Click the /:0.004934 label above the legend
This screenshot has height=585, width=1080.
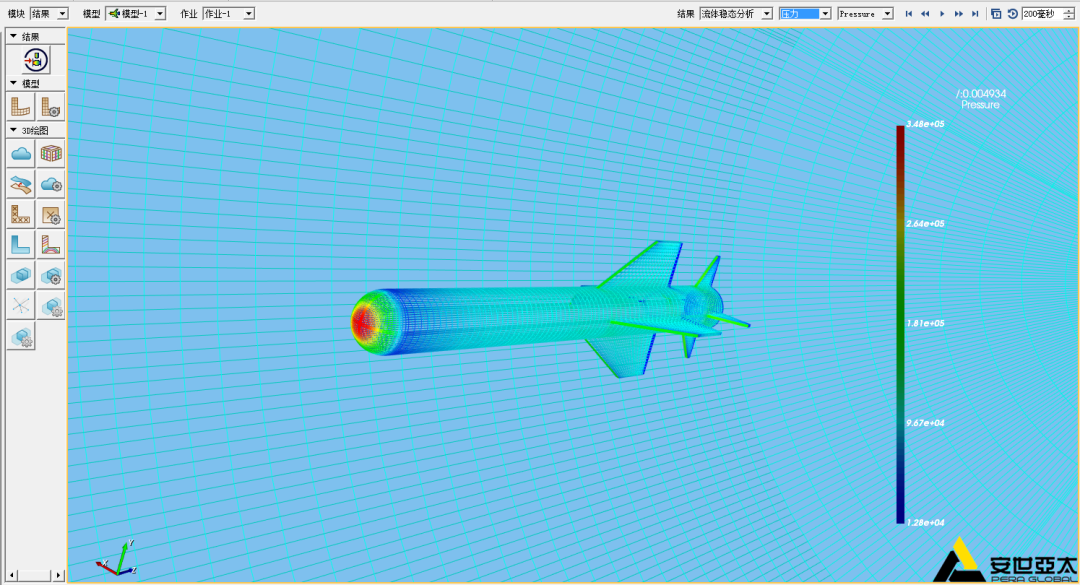(x=981, y=94)
